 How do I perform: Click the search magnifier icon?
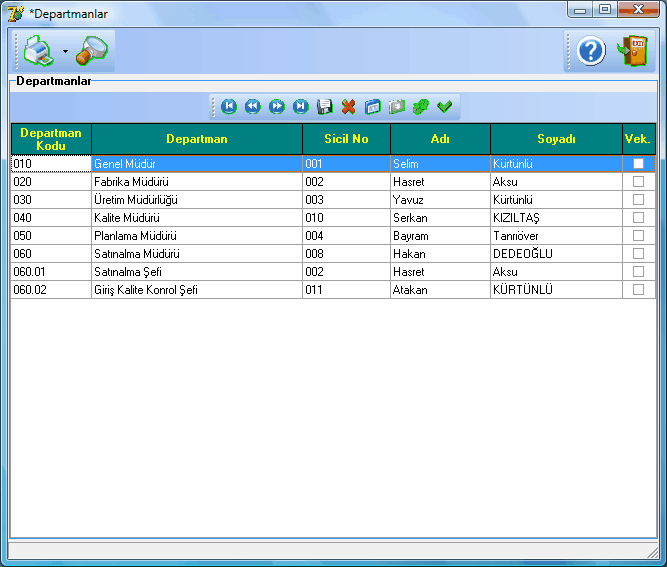[93, 50]
